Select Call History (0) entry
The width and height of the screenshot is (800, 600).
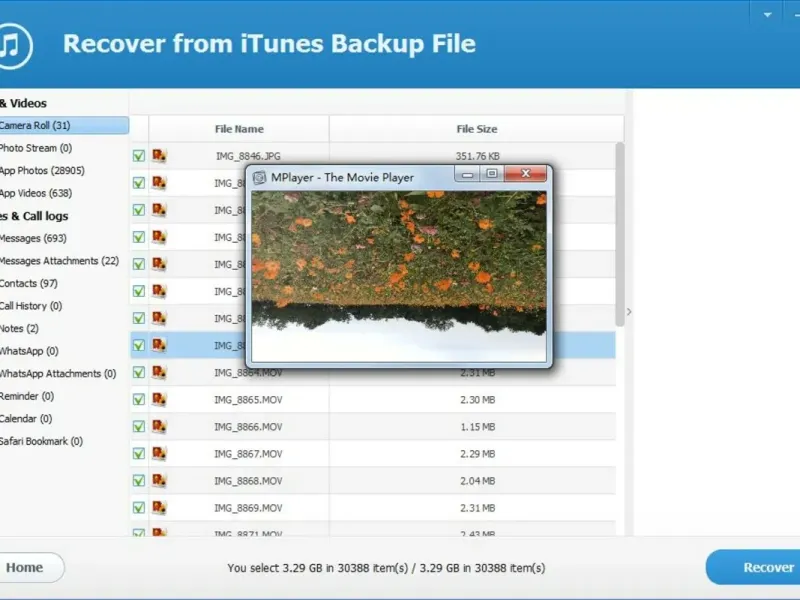click(x=31, y=306)
